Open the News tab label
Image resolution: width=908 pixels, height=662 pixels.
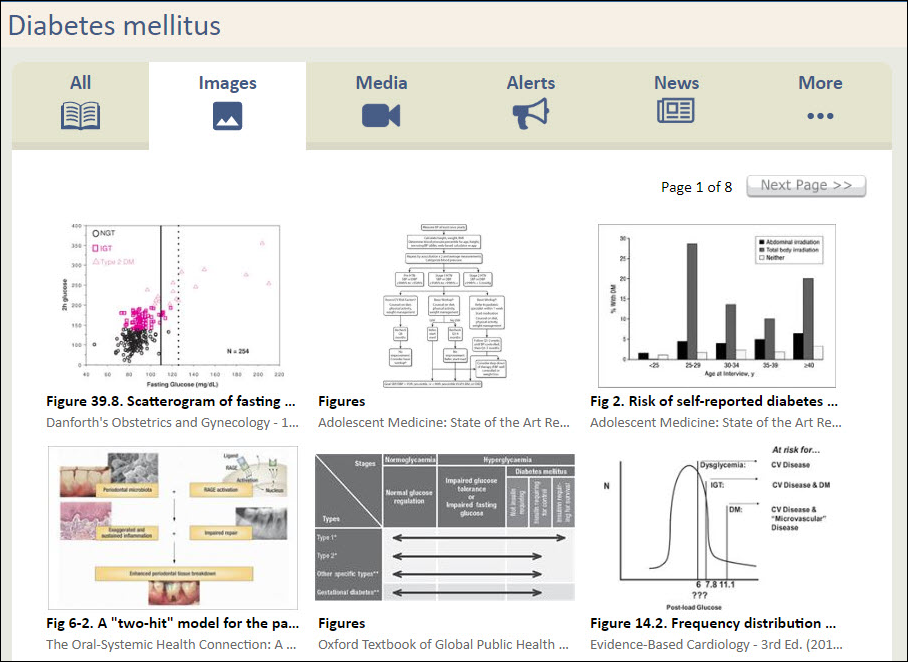676,83
